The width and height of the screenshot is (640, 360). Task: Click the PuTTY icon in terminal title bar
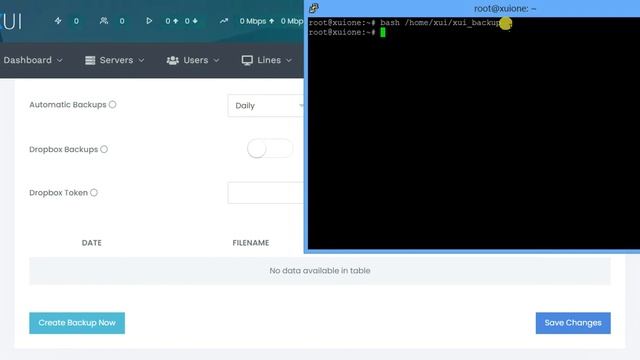coord(313,8)
